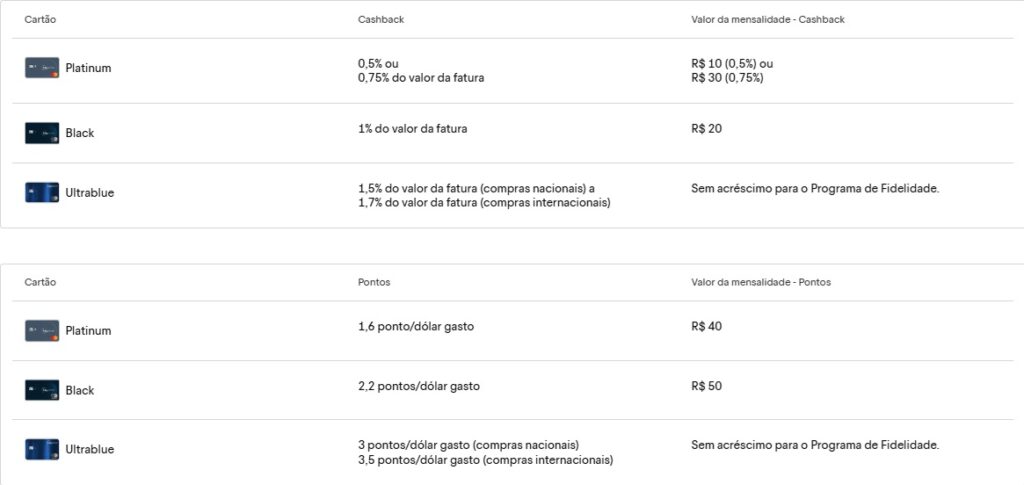The height and width of the screenshot is (485, 1024).
Task: Select the Cashback column header
Action: tap(381, 20)
